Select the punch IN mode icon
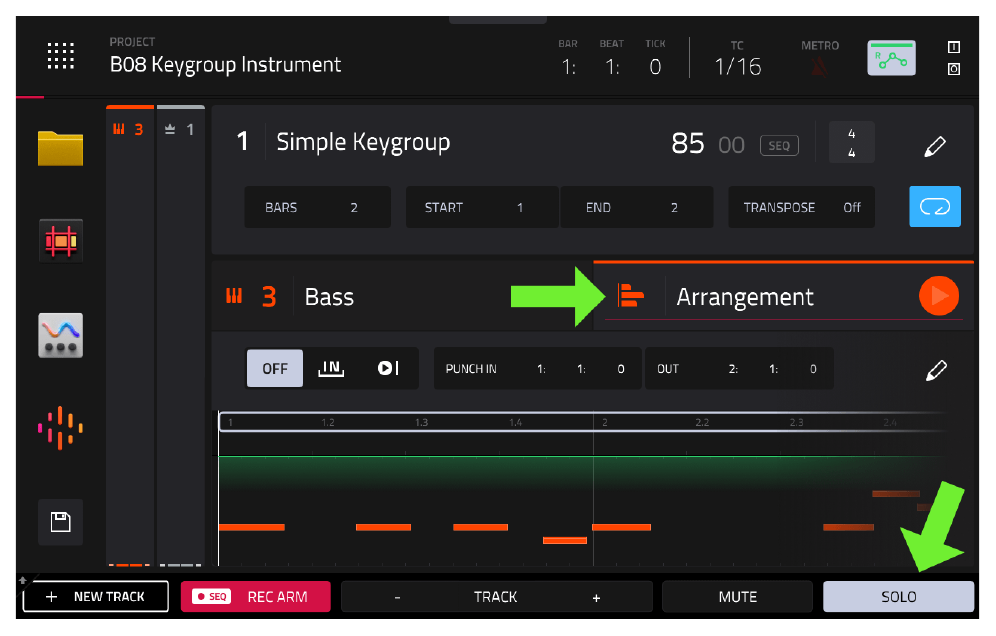This screenshot has width=996, height=636. tap(331, 369)
